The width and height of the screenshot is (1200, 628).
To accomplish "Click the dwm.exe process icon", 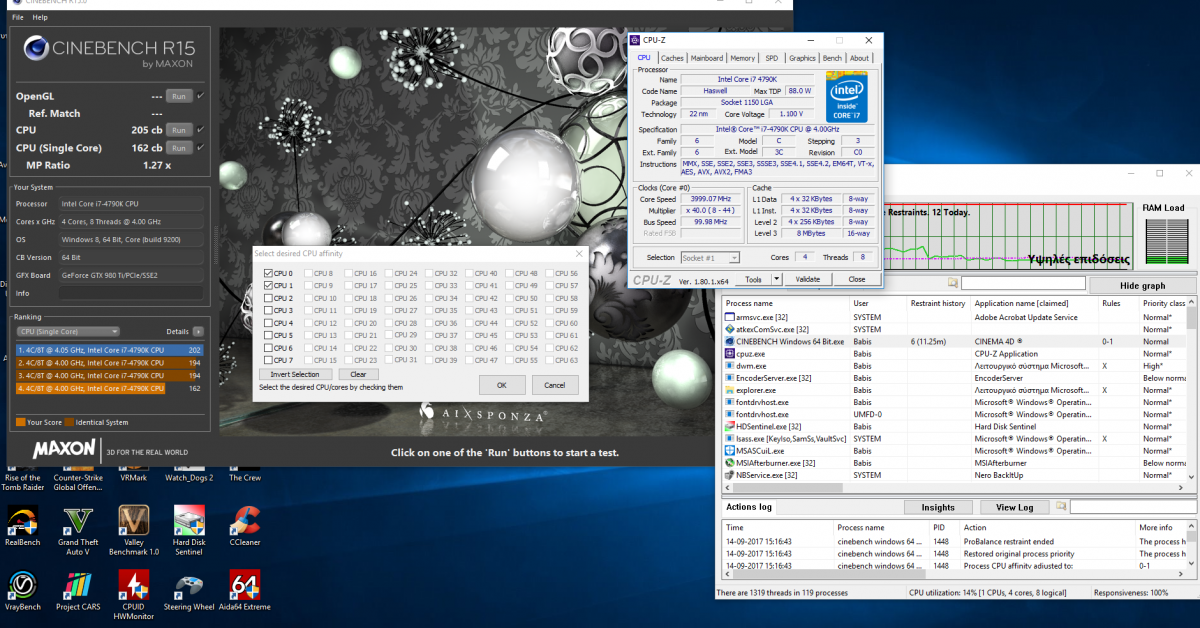I will tap(729, 366).
